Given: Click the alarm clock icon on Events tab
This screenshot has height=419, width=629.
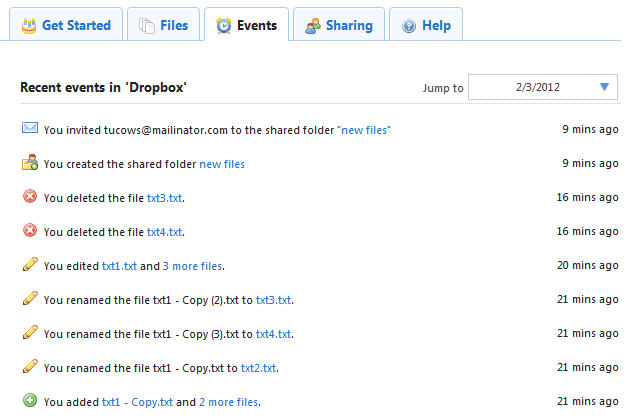Looking at the screenshot, I should pyautogui.click(x=223, y=26).
